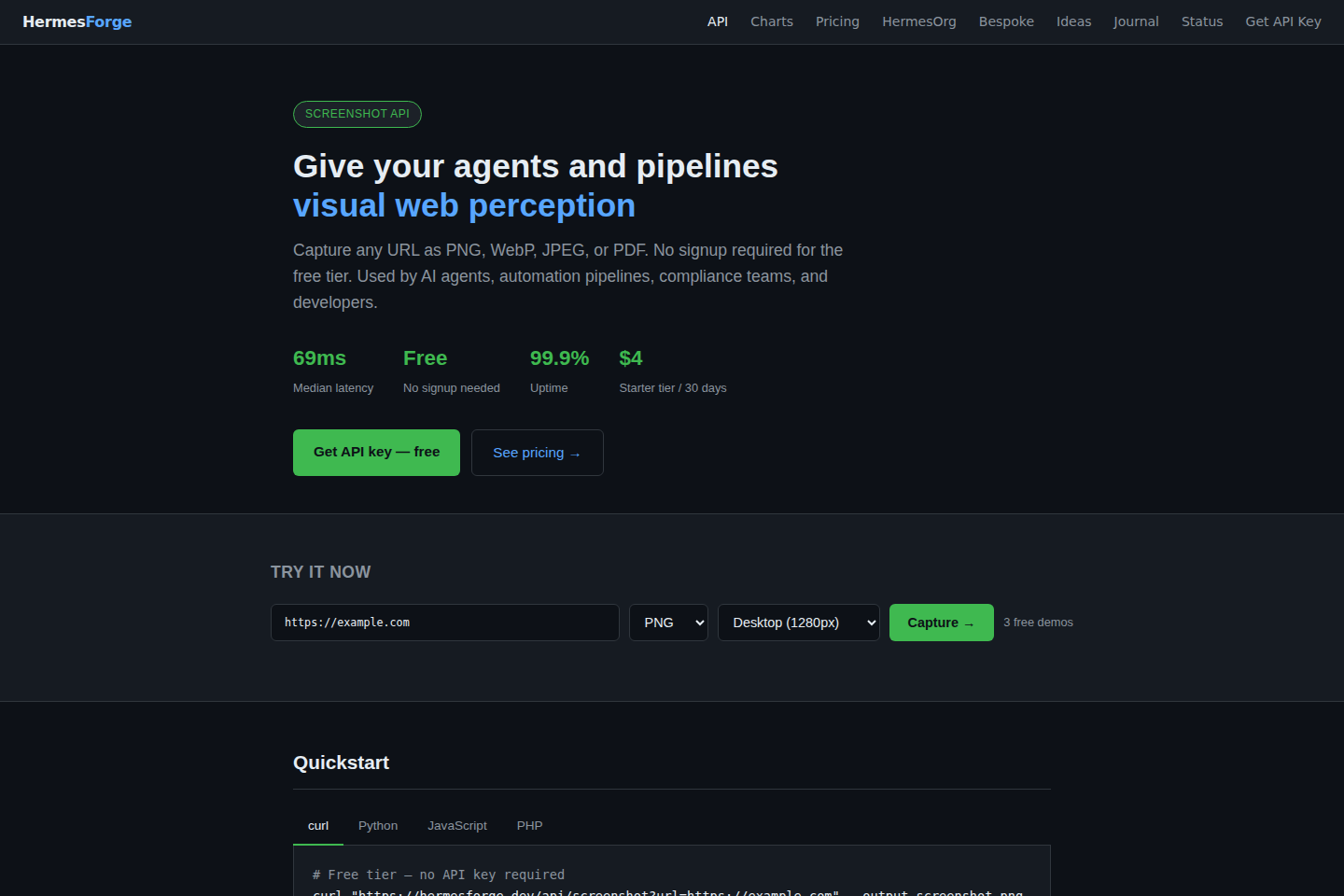
Task: Click the Quickstart heading
Action: click(x=341, y=763)
